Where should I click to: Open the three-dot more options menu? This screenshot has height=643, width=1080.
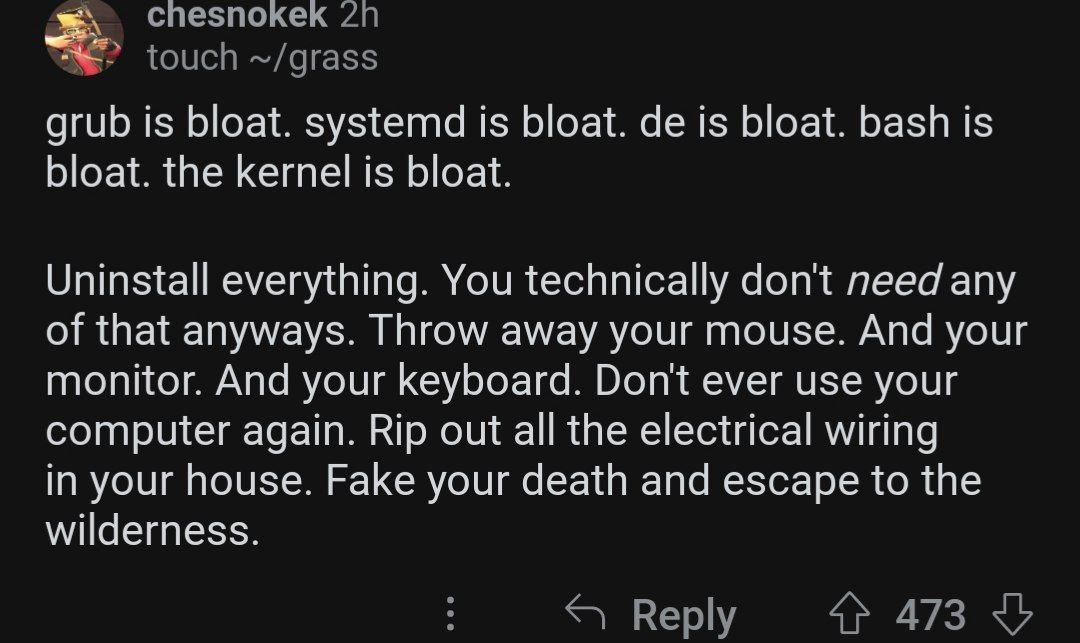coord(450,611)
